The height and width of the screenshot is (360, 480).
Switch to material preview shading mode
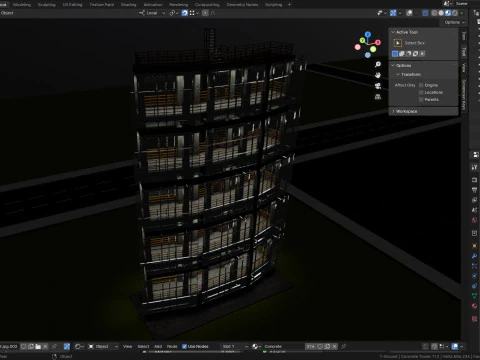tap(448, 13)
